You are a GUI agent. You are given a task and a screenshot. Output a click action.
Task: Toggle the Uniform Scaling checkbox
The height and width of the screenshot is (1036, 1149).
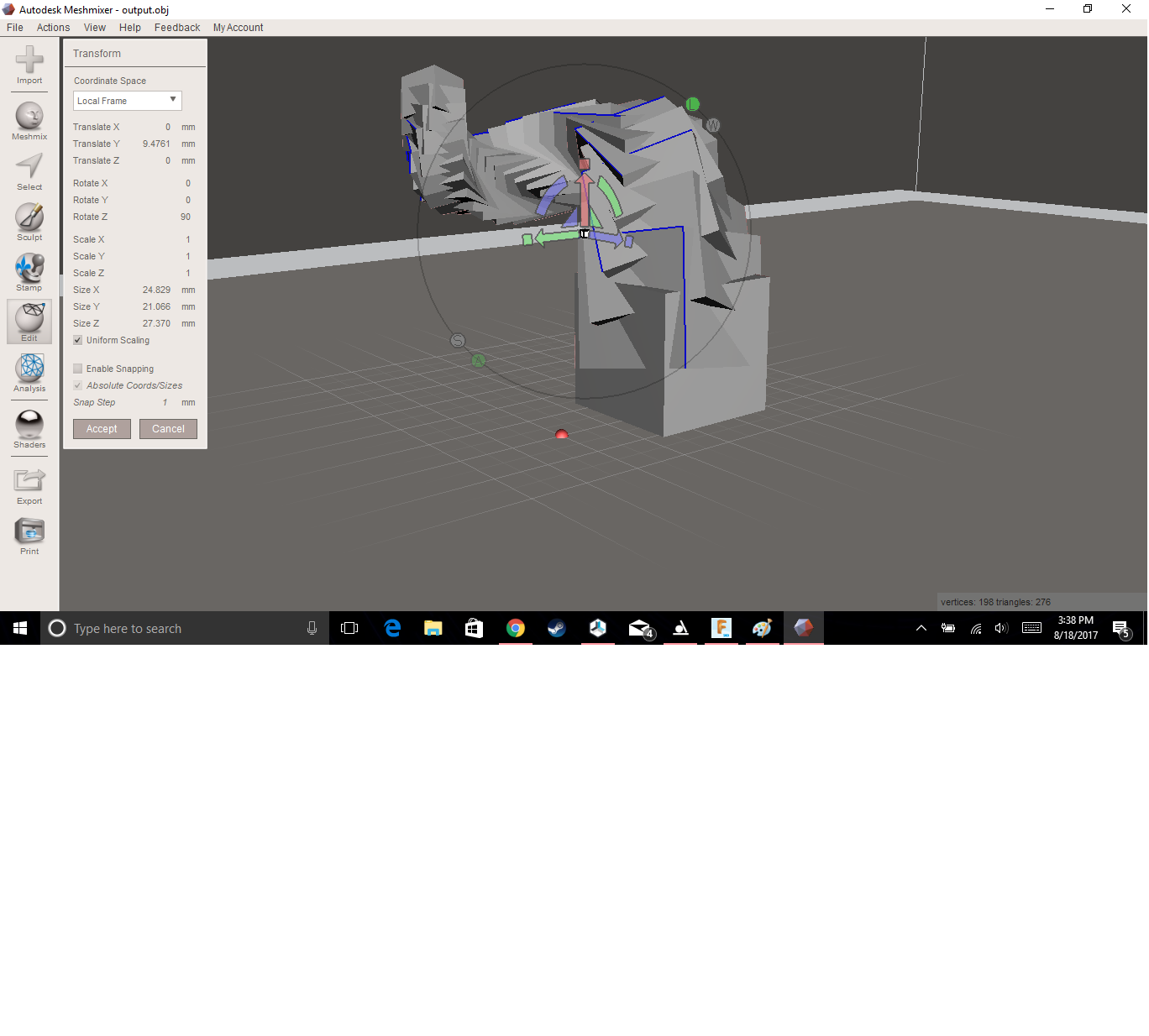(x=77, y=340)
